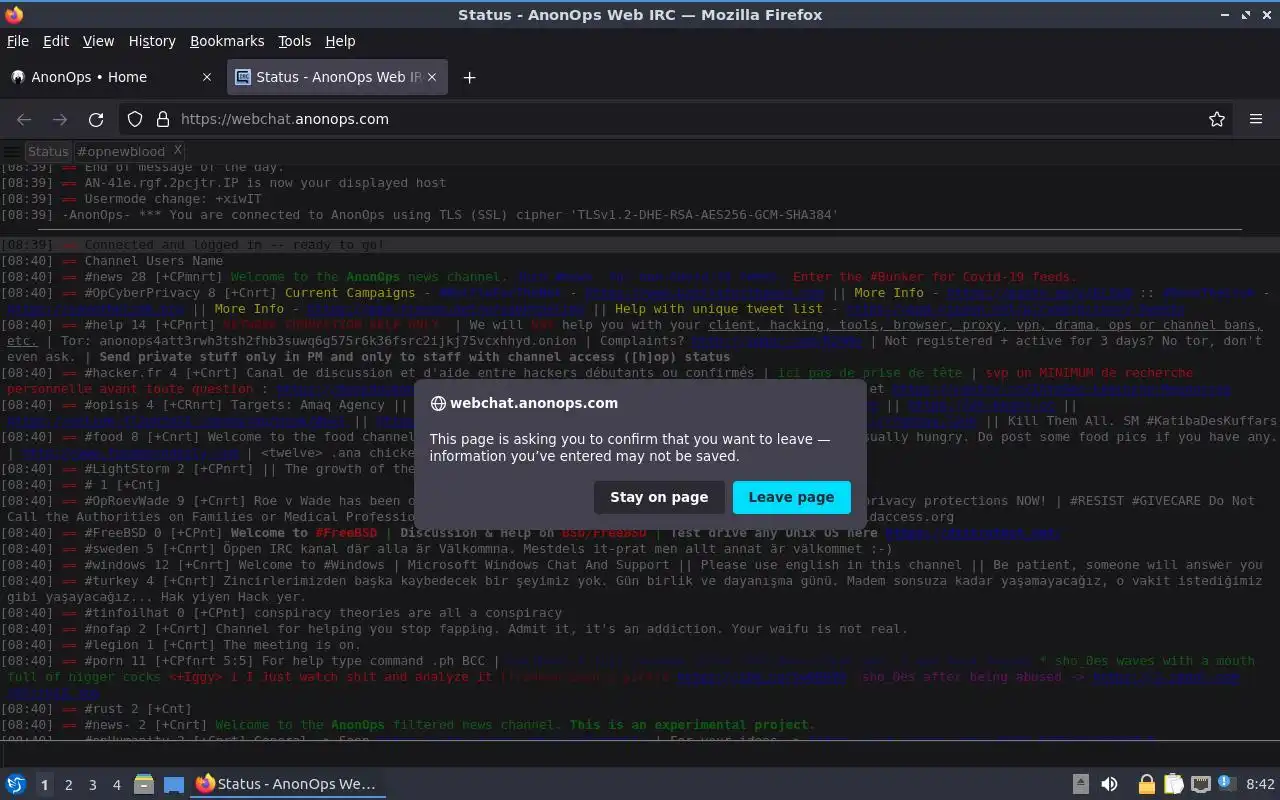Open the Firefox application menu
The width and height of the screenshot is (1280, 800).
point(1256,119)
